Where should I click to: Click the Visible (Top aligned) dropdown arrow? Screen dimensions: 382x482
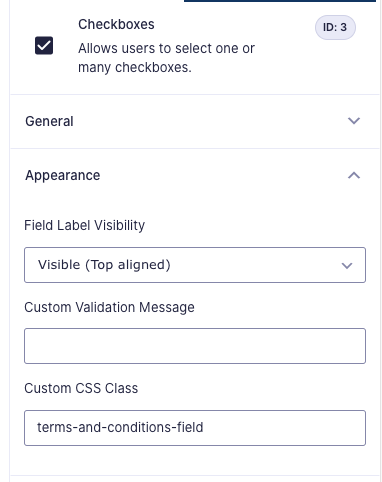pos(347,266)
